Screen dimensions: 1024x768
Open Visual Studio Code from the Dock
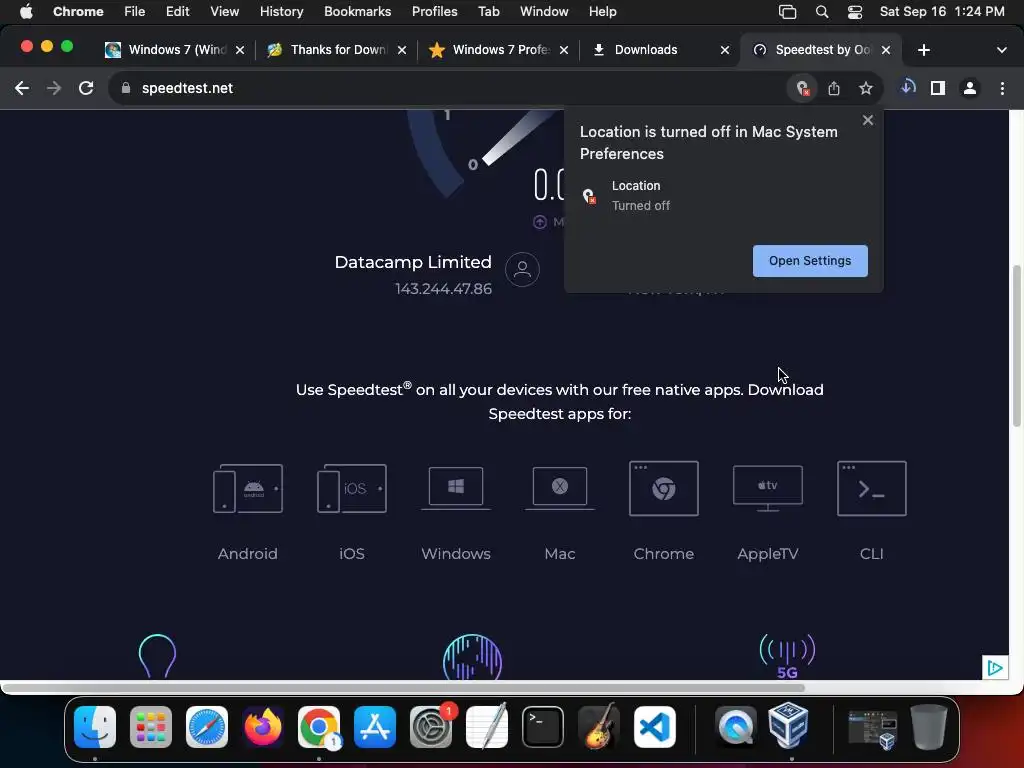(x=655, y=727)
